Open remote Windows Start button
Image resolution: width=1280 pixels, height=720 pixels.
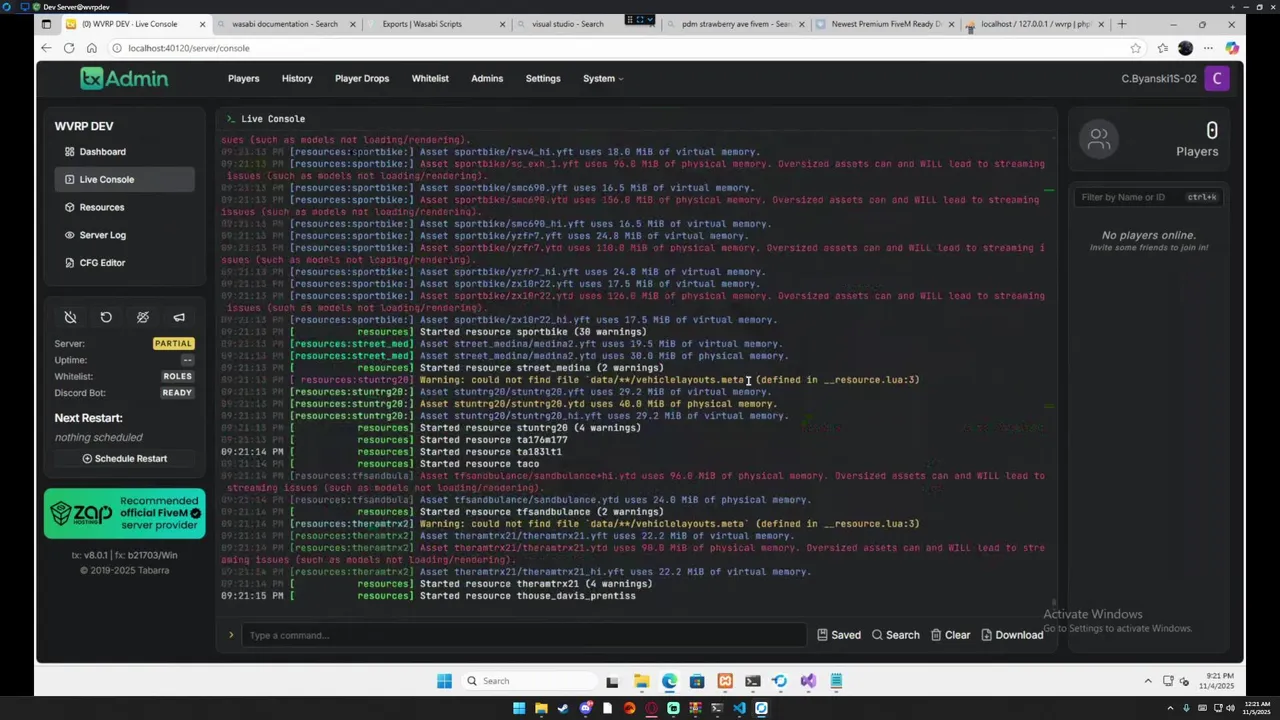[444, 681]
